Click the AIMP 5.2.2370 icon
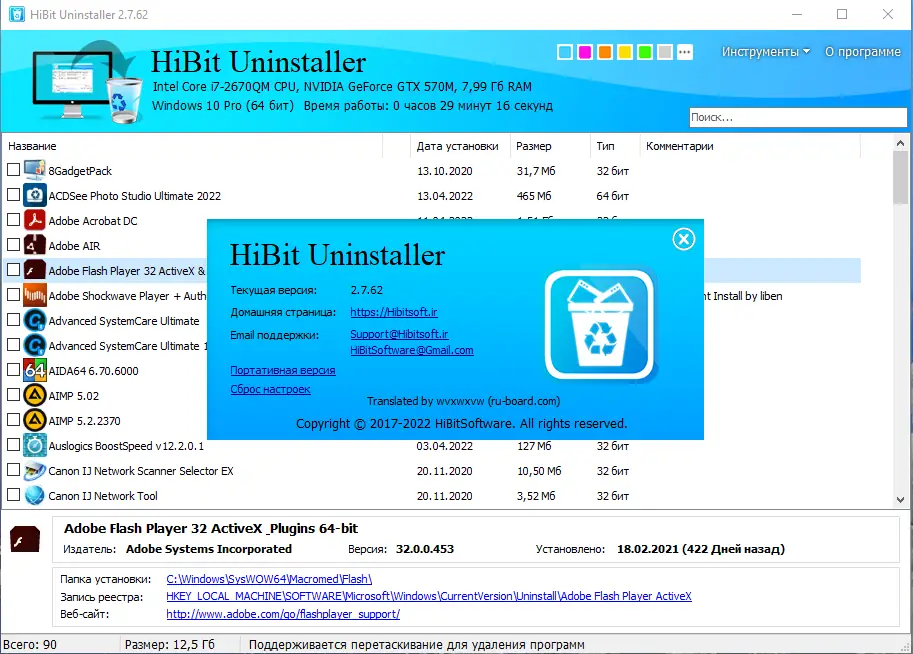Viewport: 913px width, 654px height. tap(35, 420)
